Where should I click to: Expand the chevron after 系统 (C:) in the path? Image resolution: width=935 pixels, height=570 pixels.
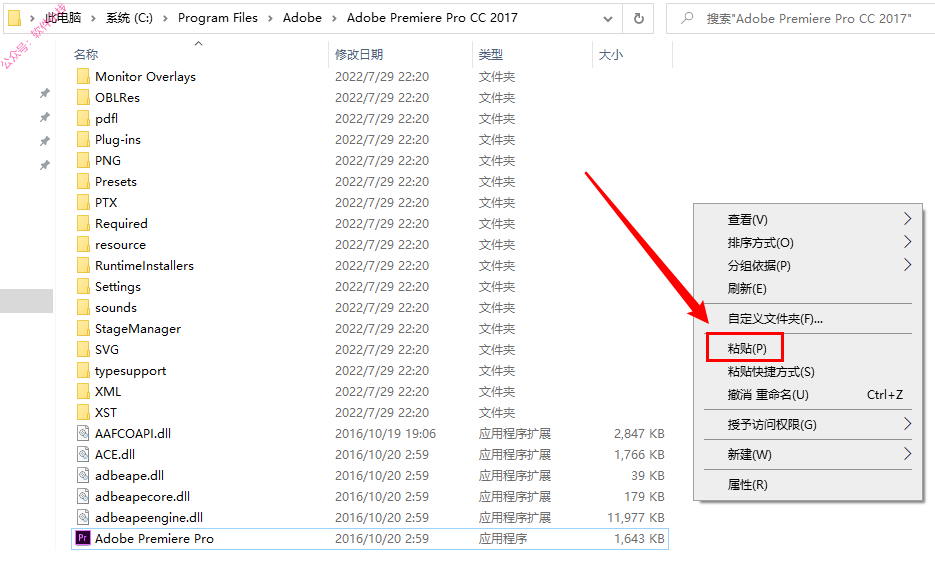165,18
